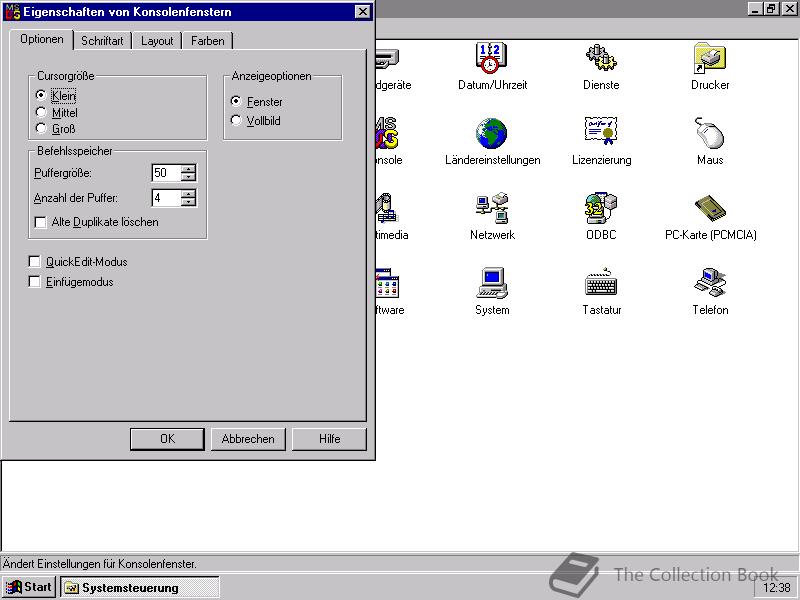This screenshot has height=600, width=800.
Task: Decrease Anzahl der Puffer with down arrow
Action: (x=189, y=202)
